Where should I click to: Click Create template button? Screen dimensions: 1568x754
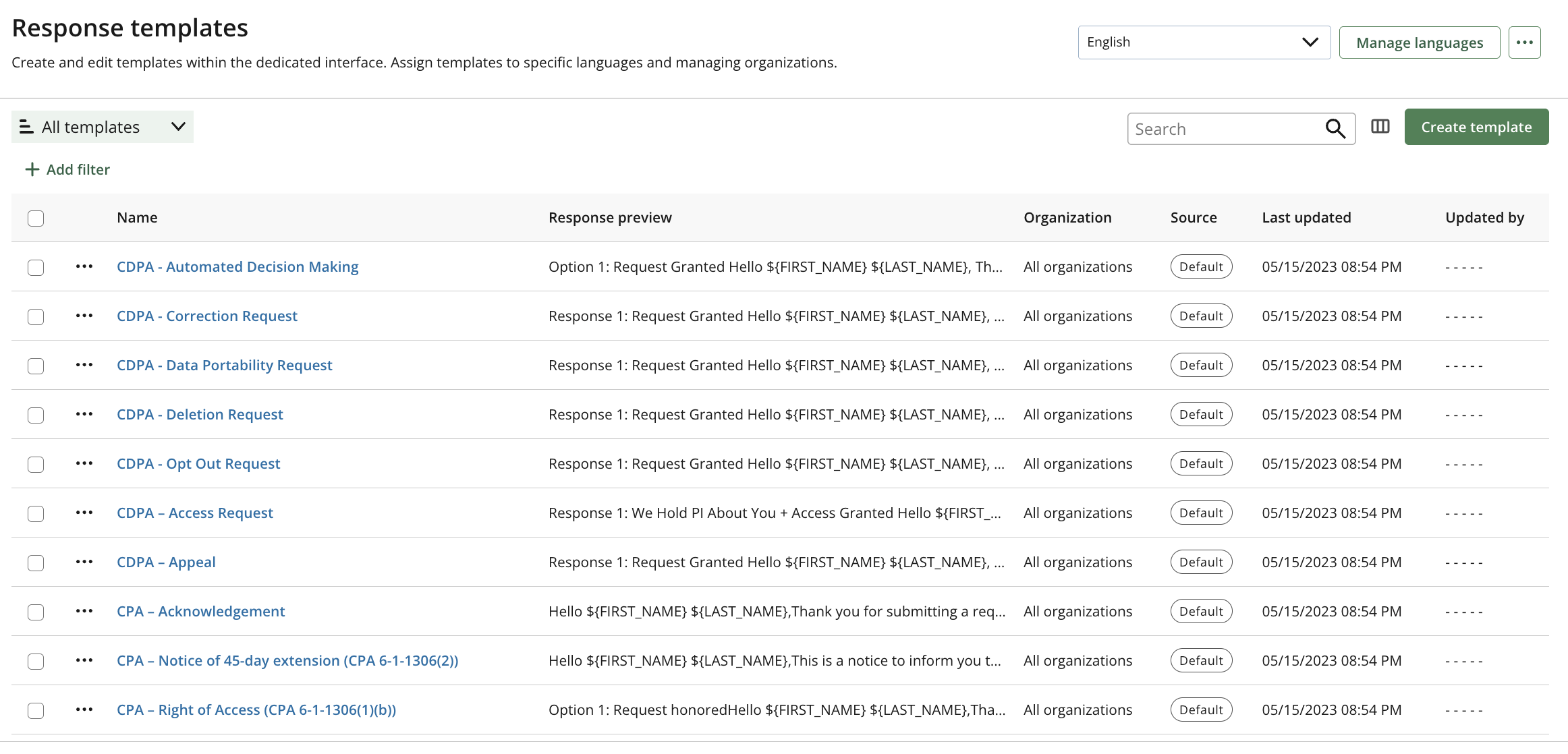tap(1476, 127)
